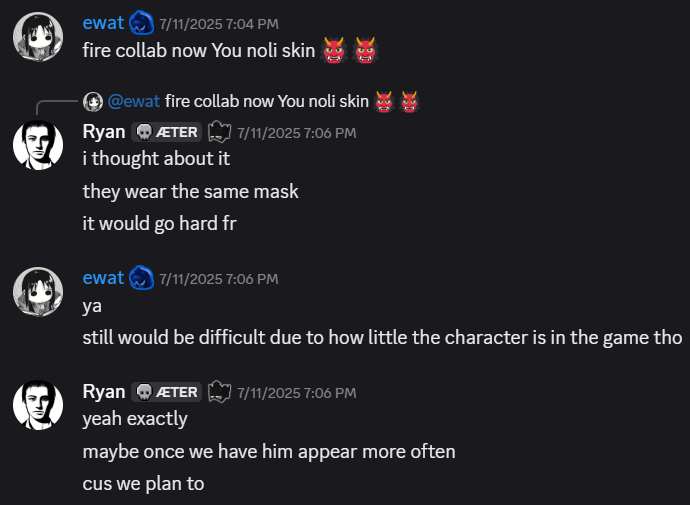Image resolution: width=690 pixels, height=505 pixels.
Task: Click the ÆTER server tag above "i thought about it"
Action: pos(167,132)
